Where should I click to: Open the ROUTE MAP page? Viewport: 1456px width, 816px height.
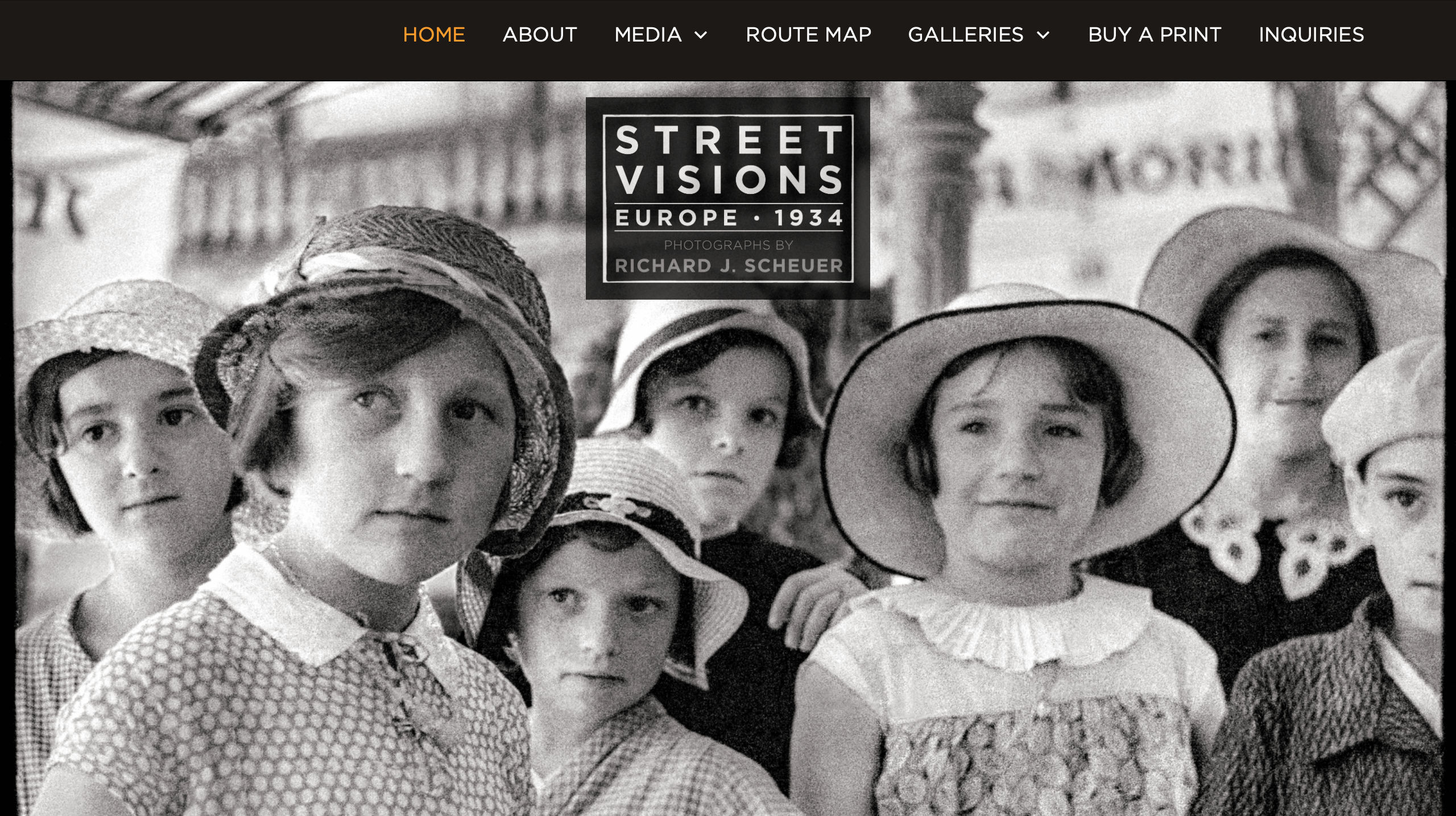pos(808,35)
